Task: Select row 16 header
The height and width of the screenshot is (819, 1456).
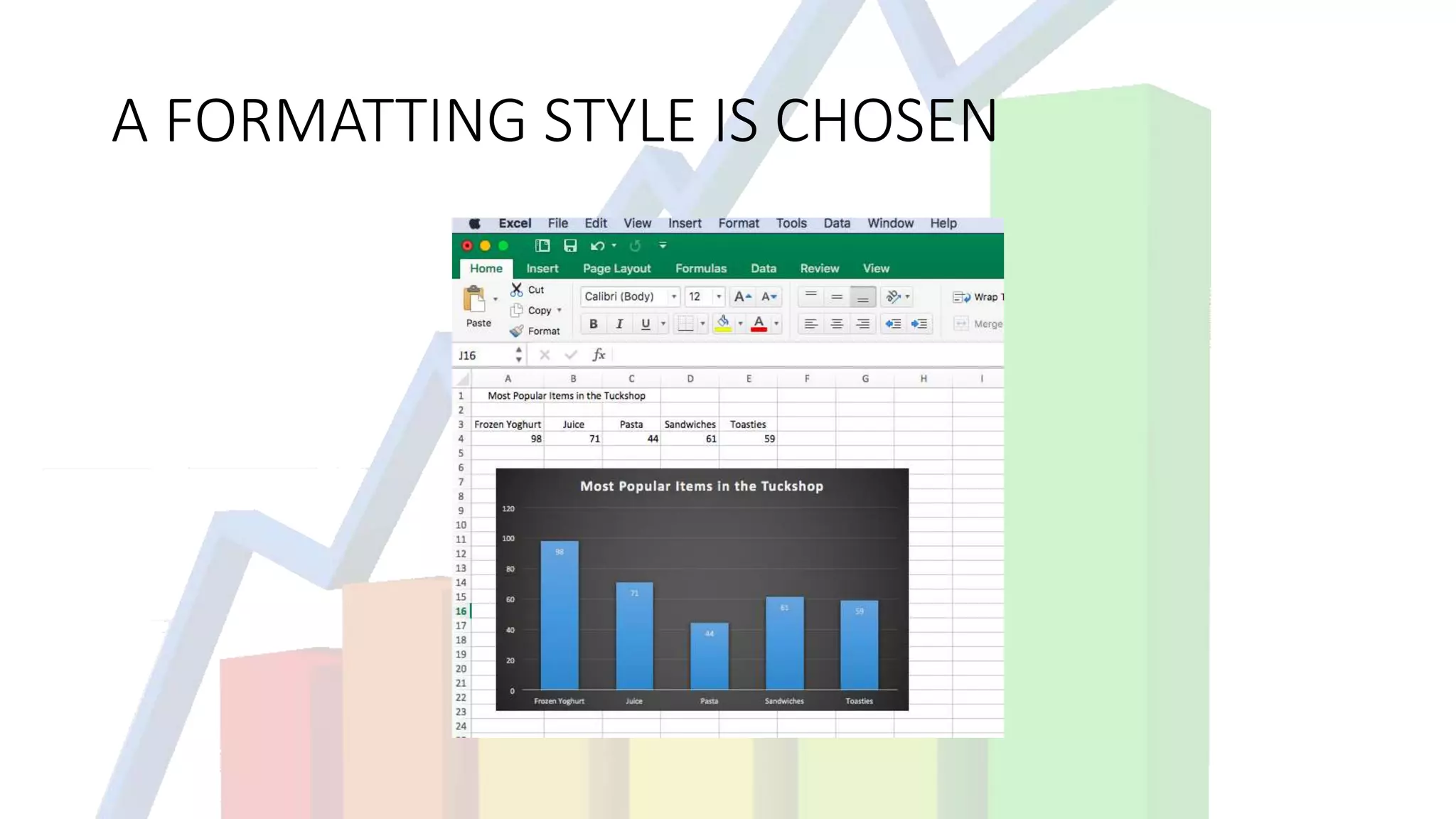Action: pos(461,611)
